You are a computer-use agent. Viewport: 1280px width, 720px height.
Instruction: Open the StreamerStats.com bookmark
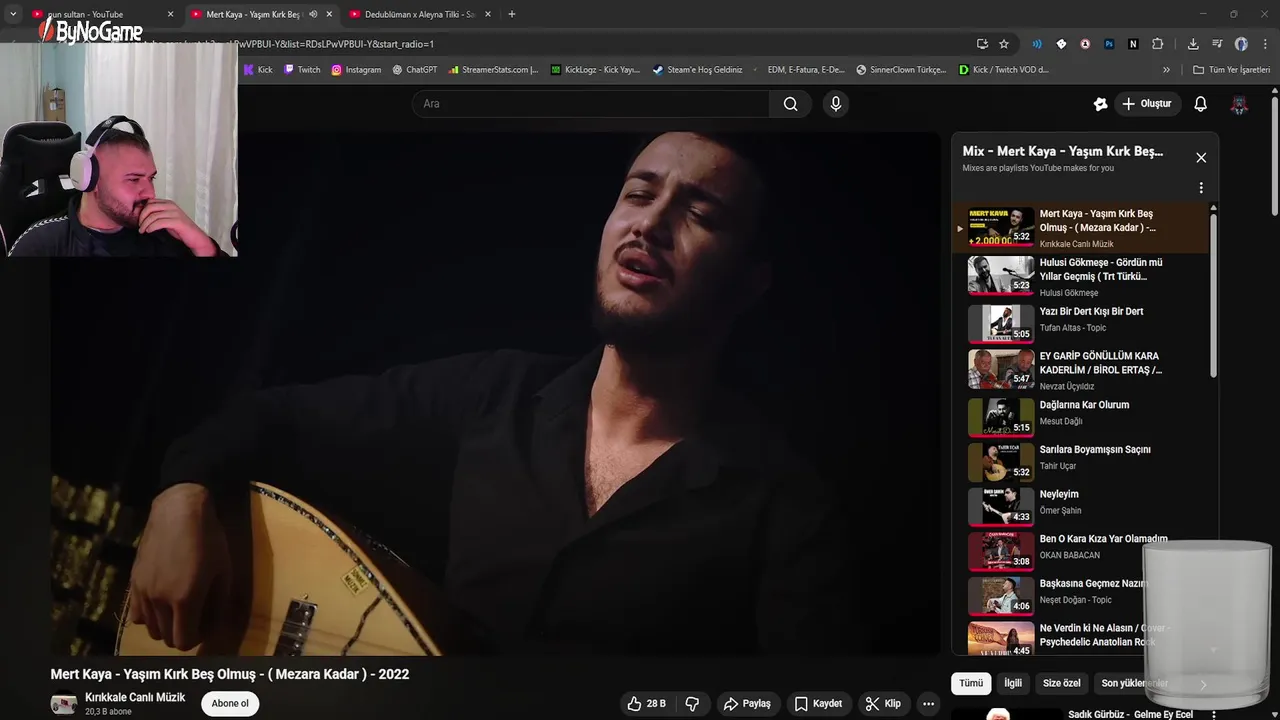(493, 70)
